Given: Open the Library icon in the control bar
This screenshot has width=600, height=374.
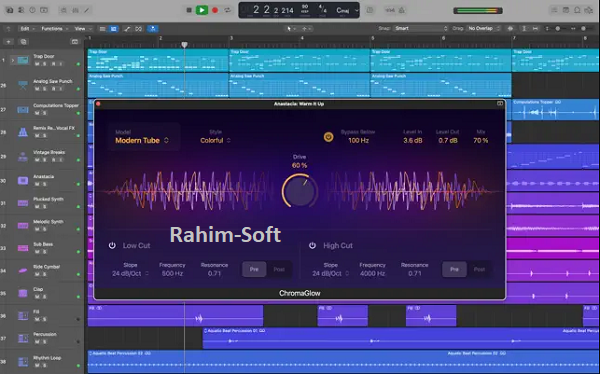Looking at the screenshot, I should point(9,10).
